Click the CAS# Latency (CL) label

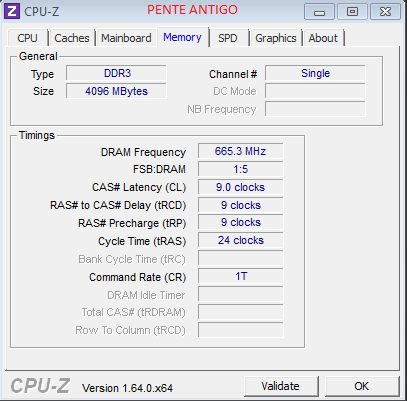139,187
